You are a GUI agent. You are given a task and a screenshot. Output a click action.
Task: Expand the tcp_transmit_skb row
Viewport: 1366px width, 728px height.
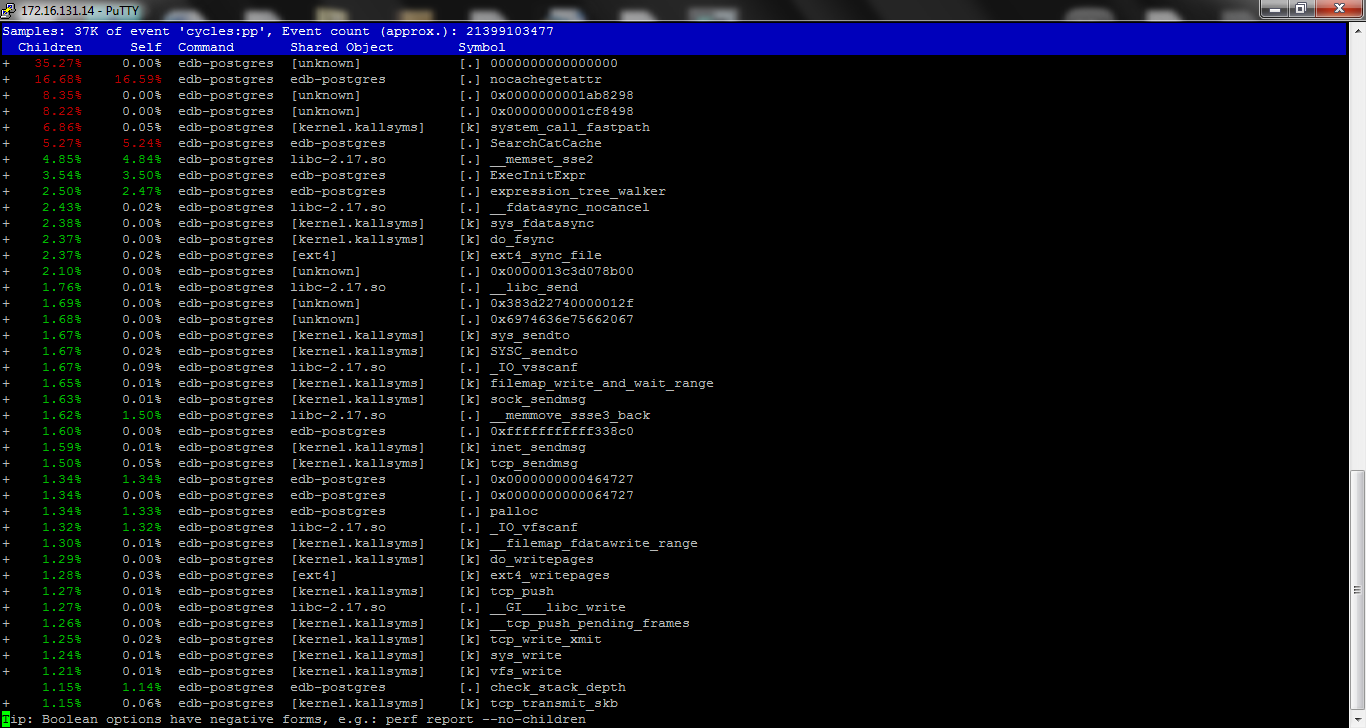6,703
